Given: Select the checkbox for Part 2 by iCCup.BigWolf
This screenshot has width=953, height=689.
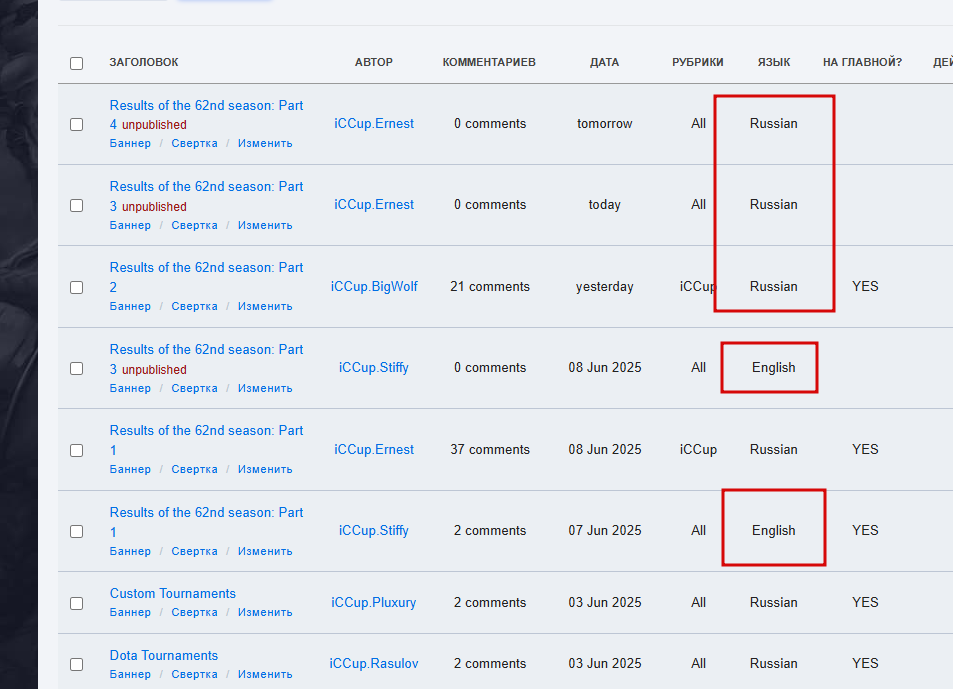Looking at the screenshot, I should pyautogui.click(x=77, y=287).
